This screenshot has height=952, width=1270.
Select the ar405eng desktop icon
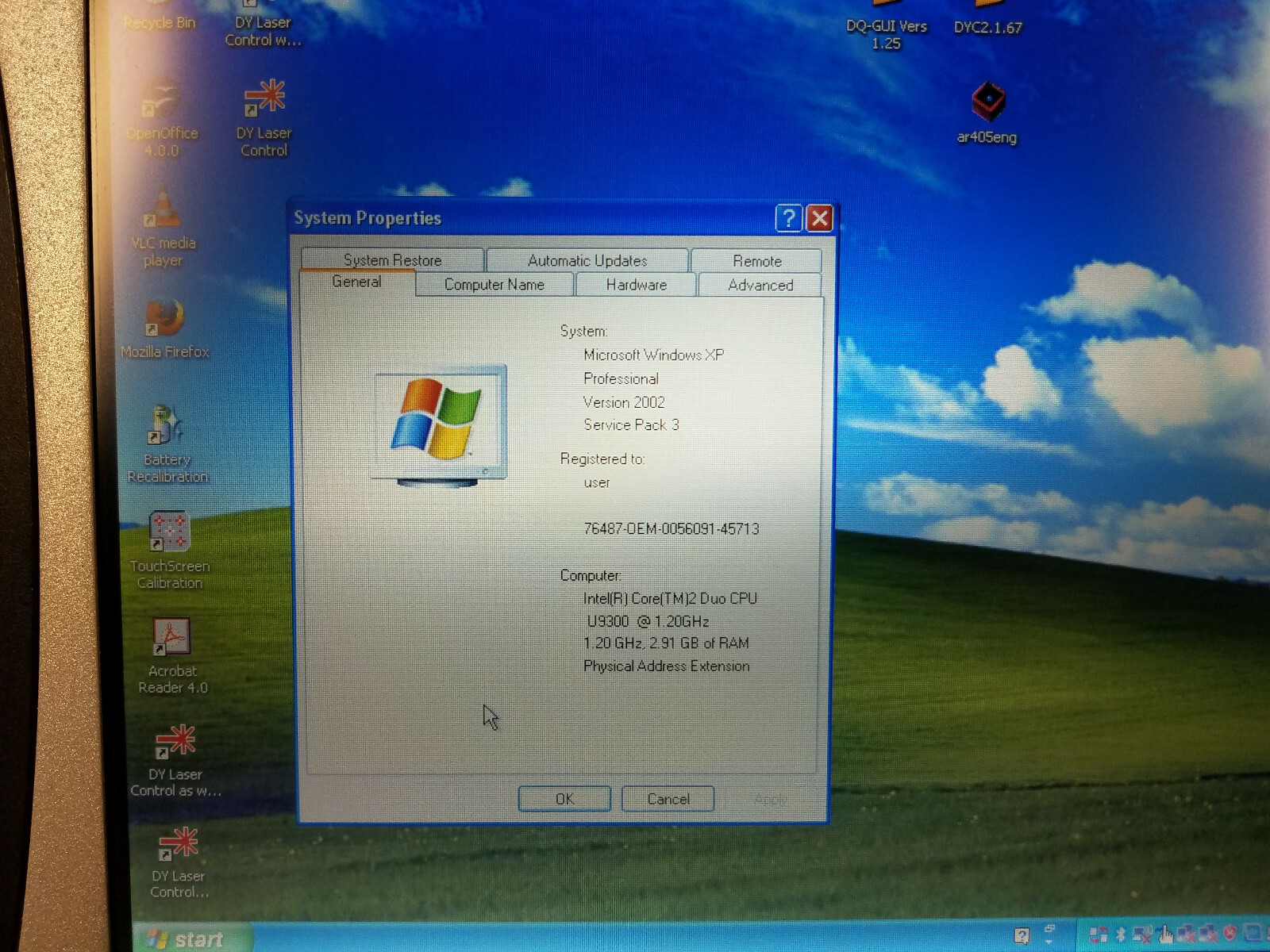[x=987, y=113]
